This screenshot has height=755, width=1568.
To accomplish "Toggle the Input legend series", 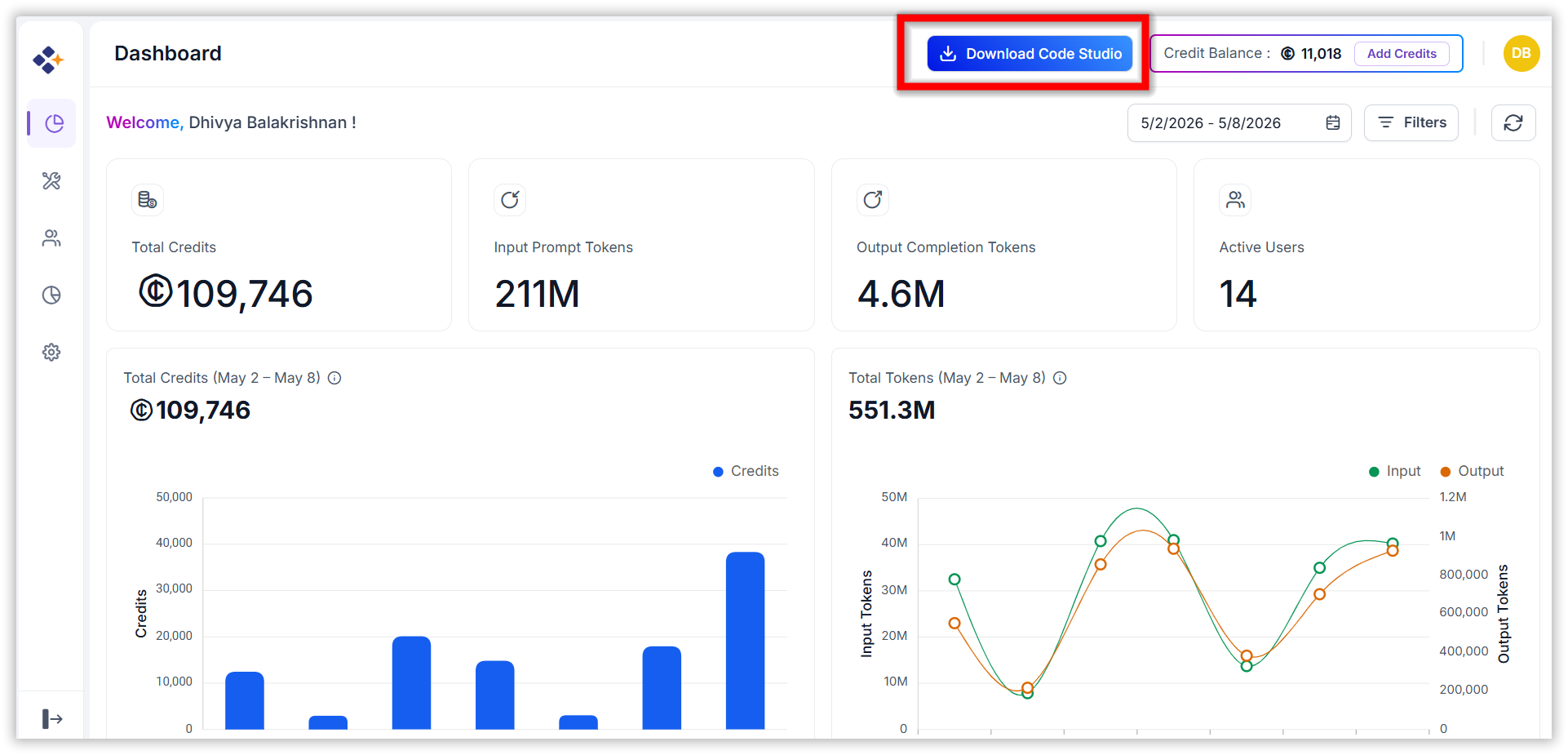I will (1394, 471).
